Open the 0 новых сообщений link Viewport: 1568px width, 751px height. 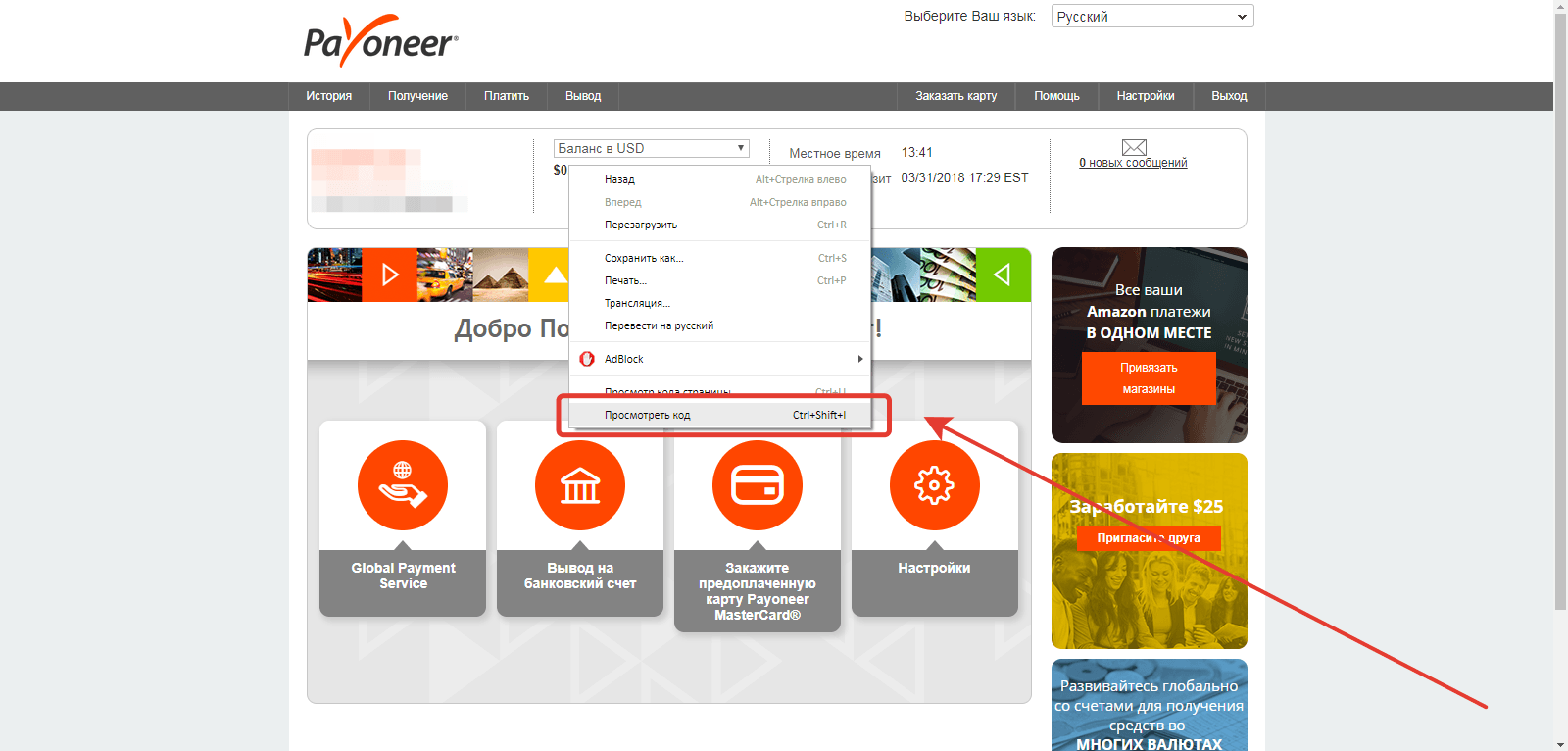click(x=1133, y=163)
